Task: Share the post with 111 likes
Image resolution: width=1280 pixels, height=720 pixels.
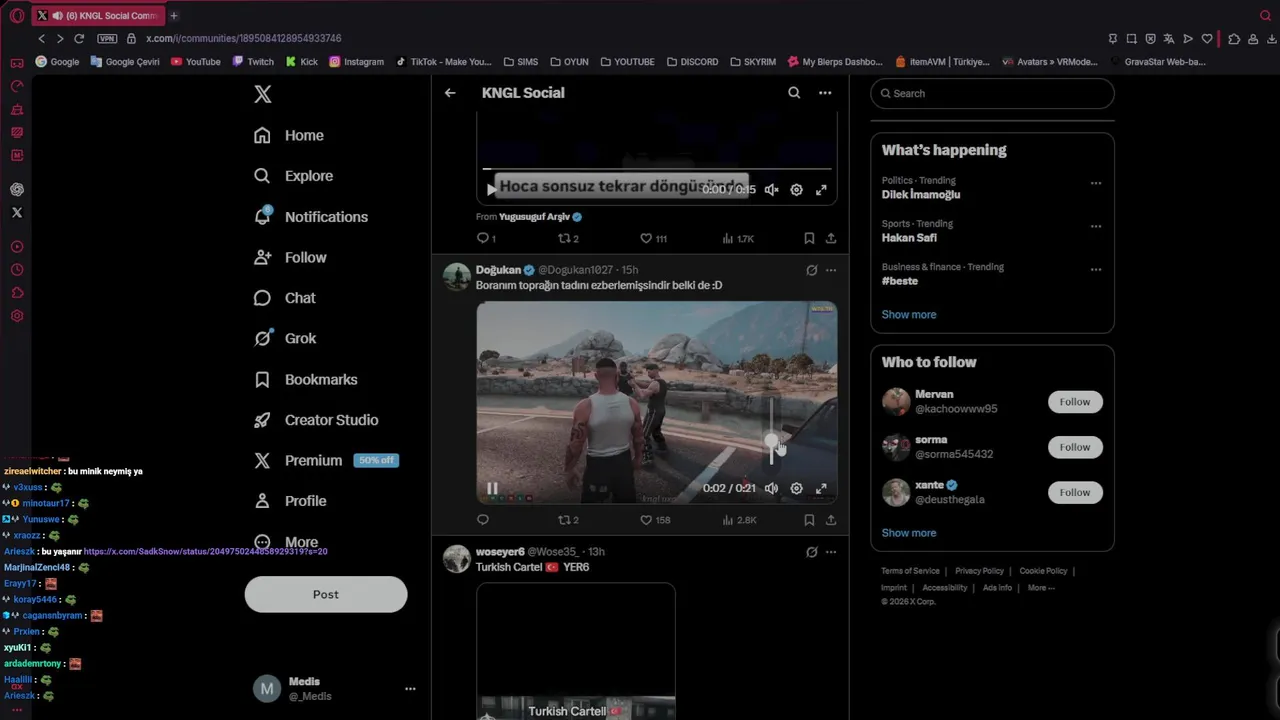Action: [x=831, y=238]
